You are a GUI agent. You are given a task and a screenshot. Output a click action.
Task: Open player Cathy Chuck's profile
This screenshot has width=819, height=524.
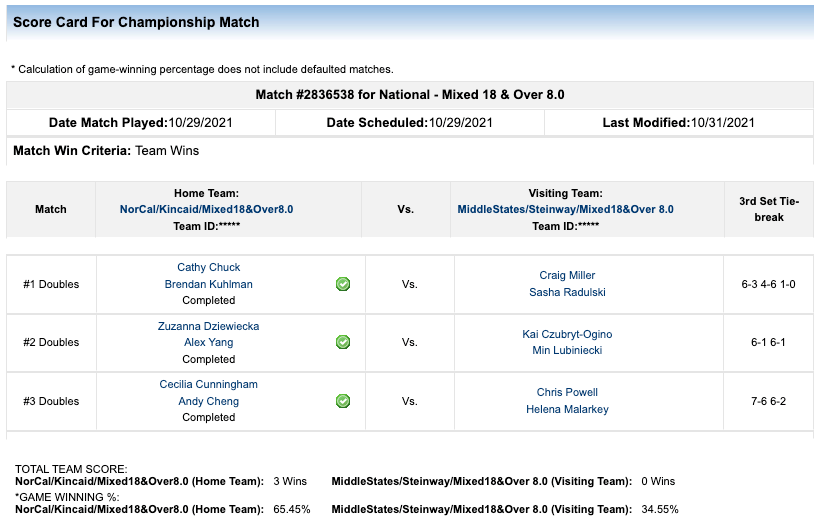[x=209, y=267]
